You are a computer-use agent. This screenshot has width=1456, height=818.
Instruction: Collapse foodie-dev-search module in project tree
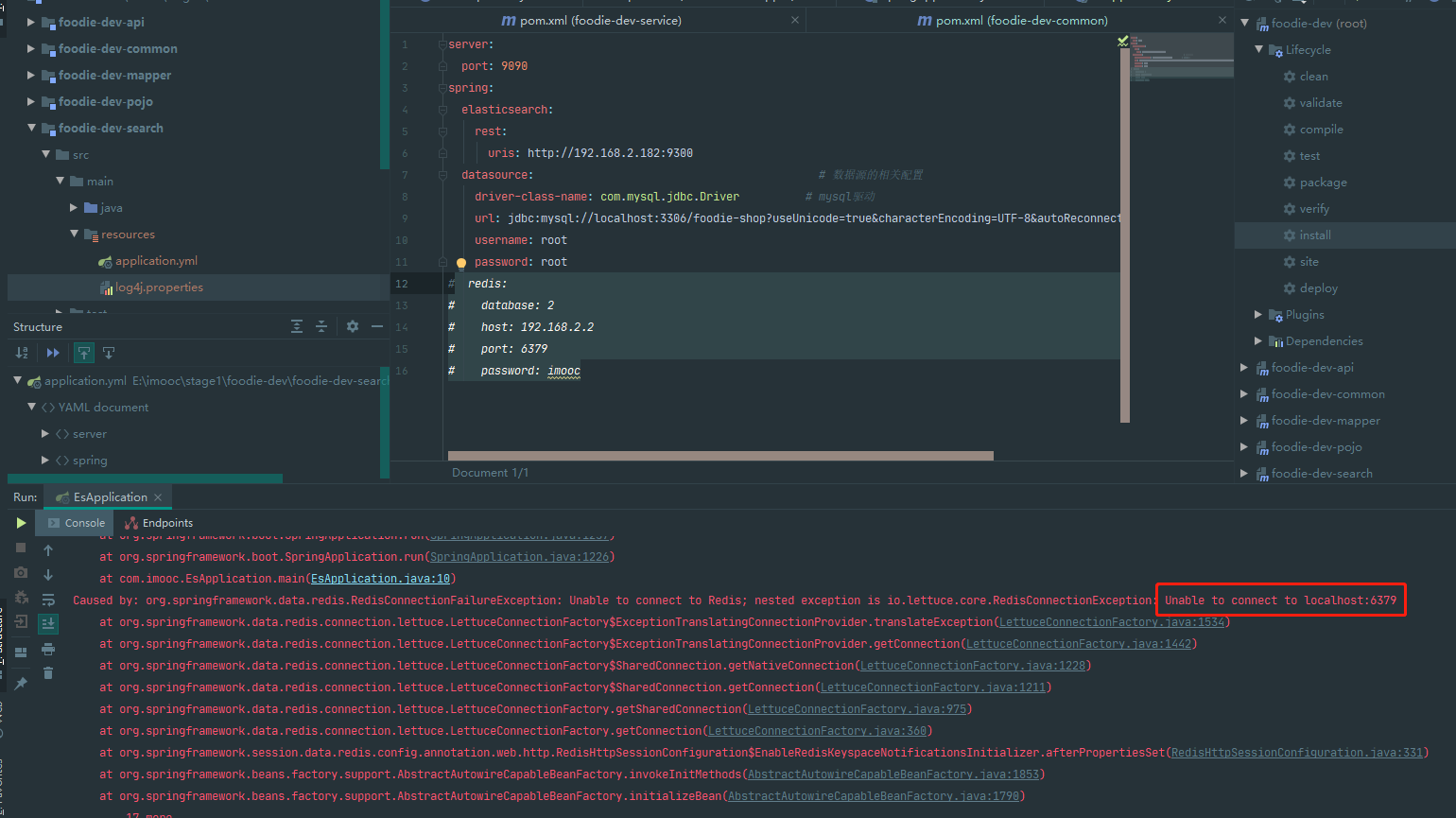click(x=31, y=128)
